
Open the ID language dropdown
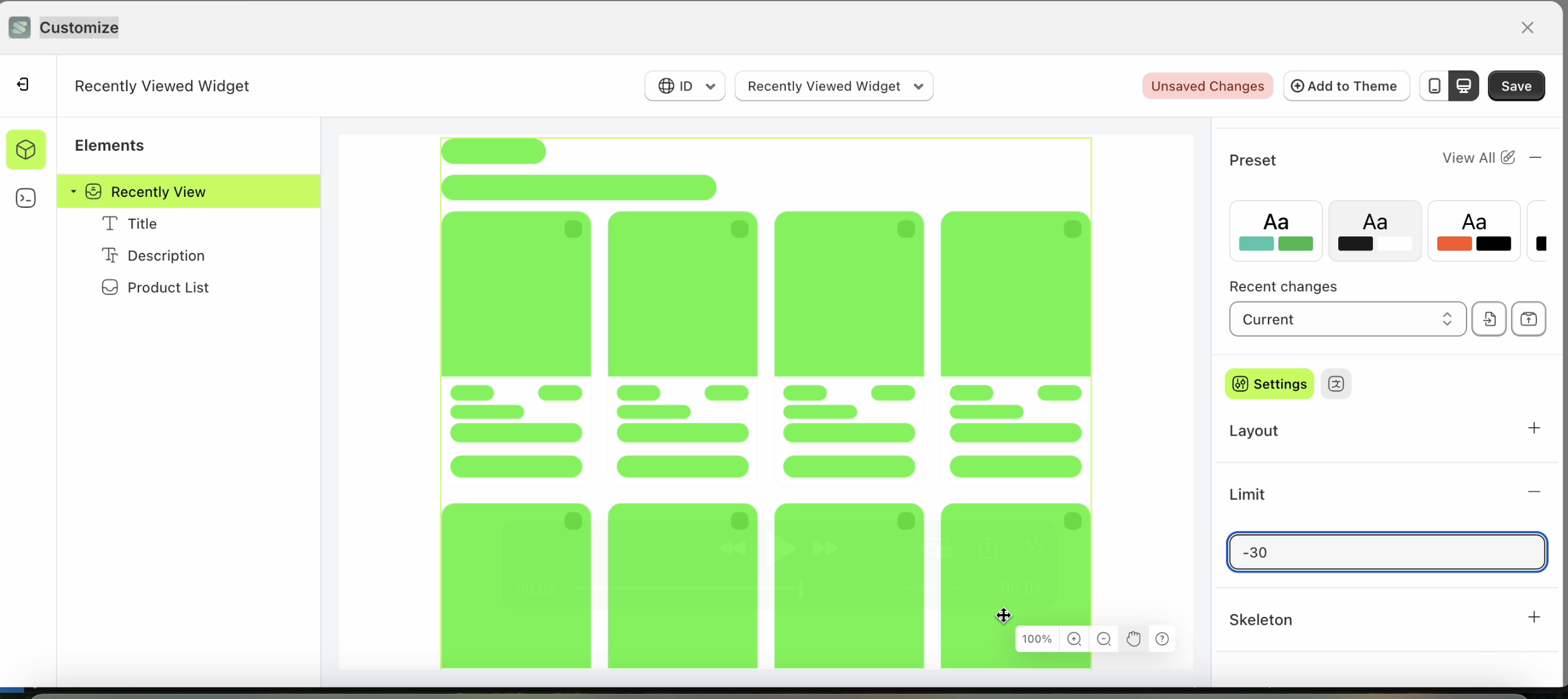[684, 86]
